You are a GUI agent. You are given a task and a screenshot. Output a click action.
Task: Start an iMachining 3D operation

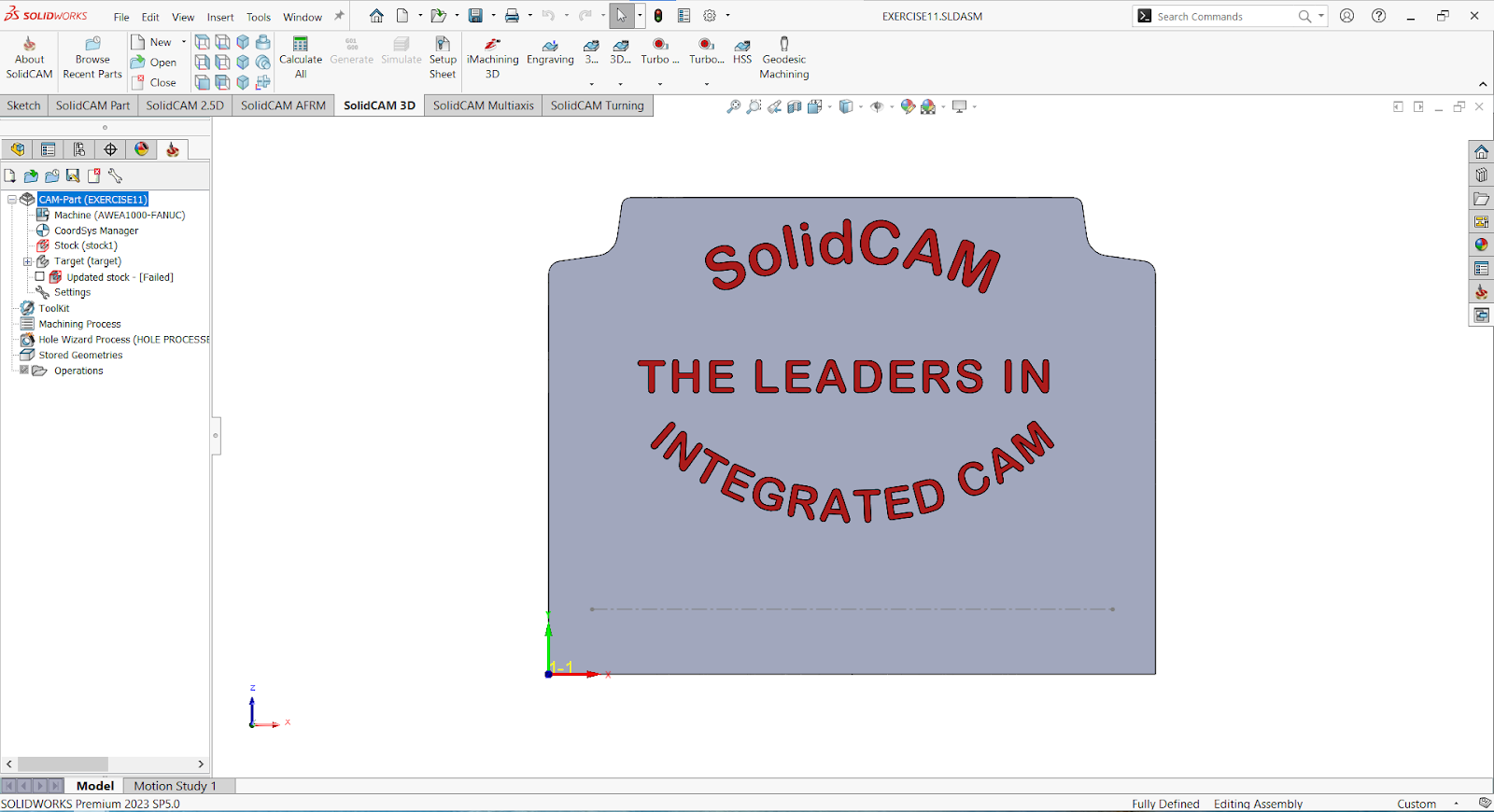(492, 58)
